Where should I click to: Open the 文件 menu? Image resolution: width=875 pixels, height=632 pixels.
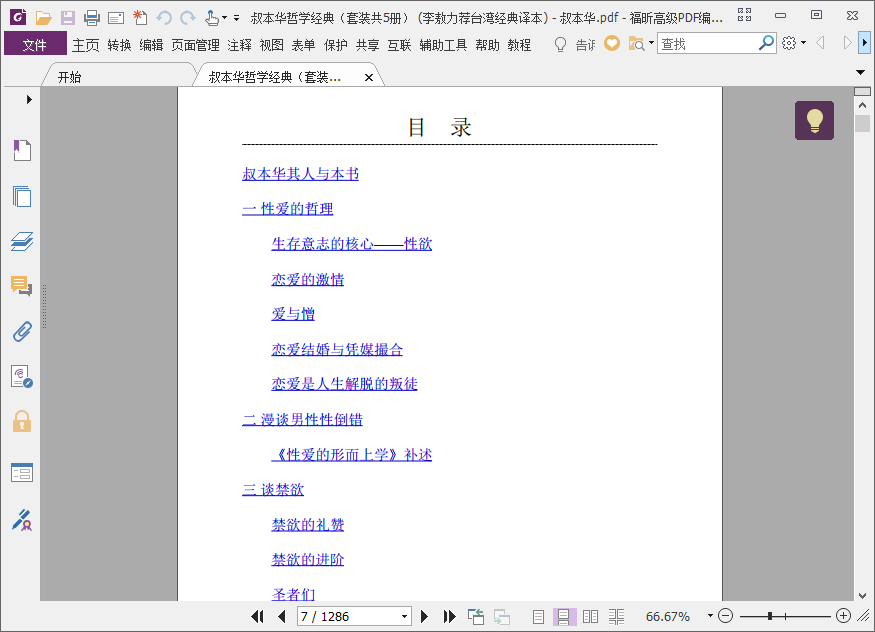[x=35, y=44]
